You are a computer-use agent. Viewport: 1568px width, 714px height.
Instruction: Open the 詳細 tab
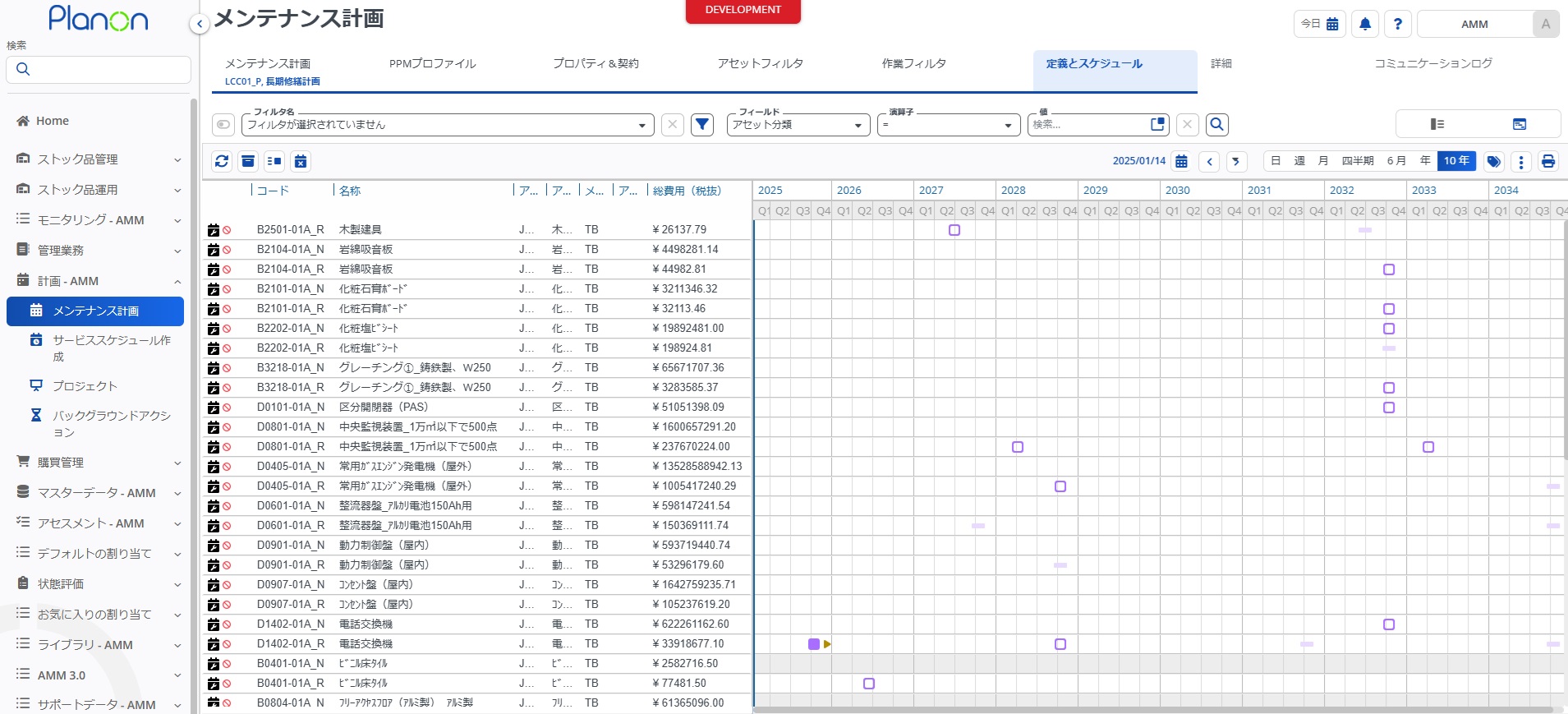point(1221,63)
